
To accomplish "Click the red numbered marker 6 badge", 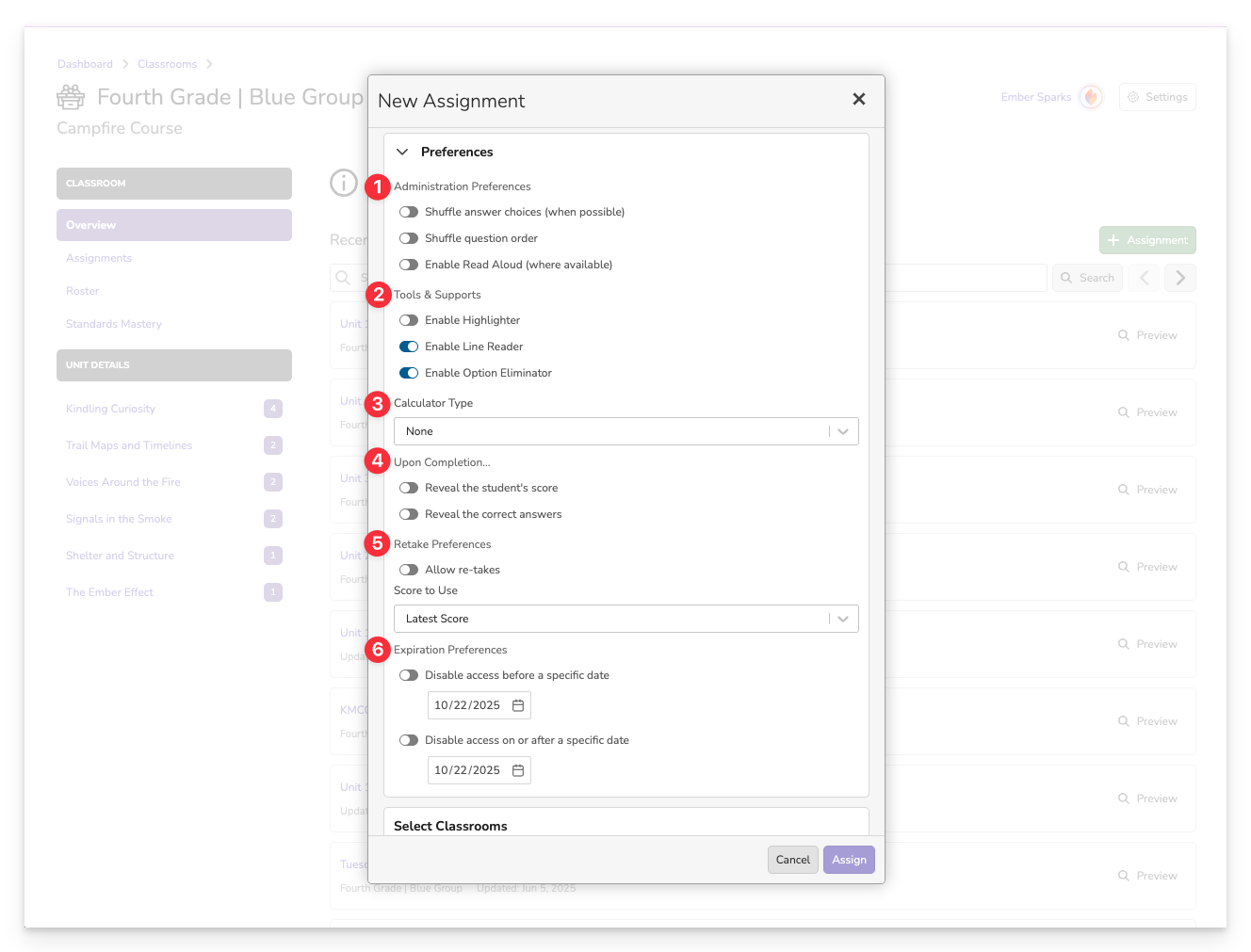I will [x=378, y=649].
